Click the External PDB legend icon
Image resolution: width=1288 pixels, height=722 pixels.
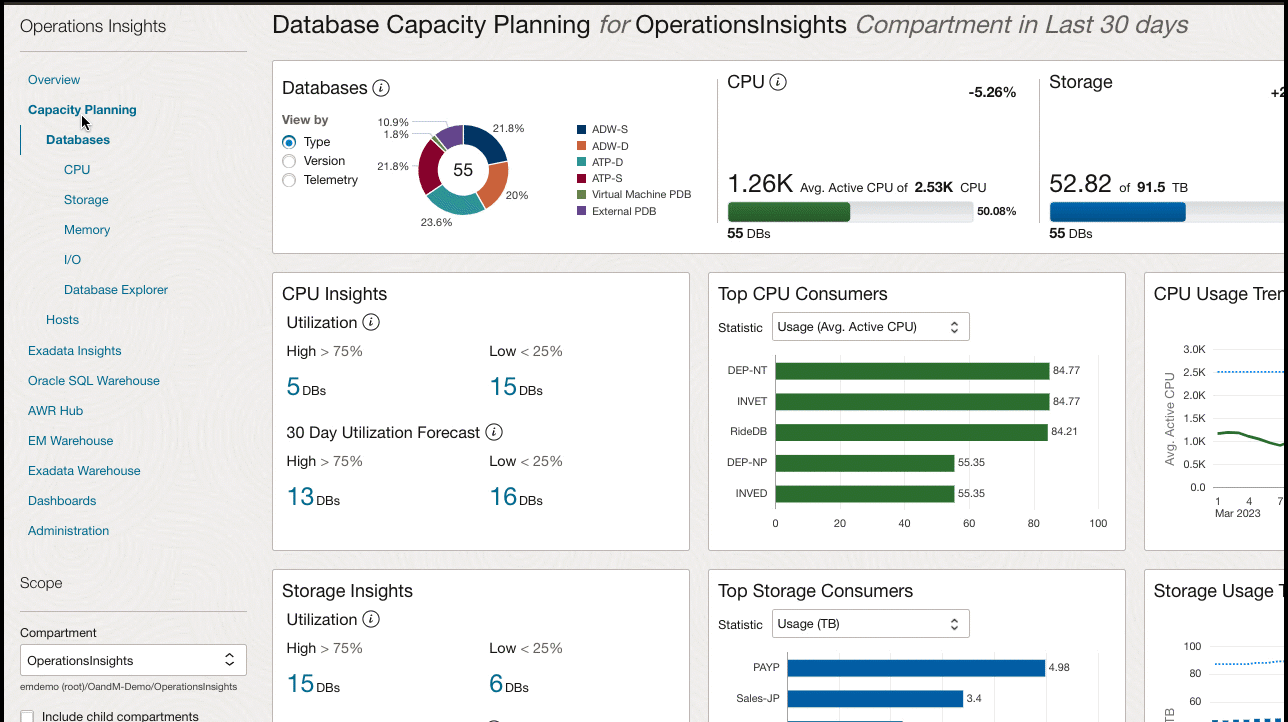click(581, 211)
